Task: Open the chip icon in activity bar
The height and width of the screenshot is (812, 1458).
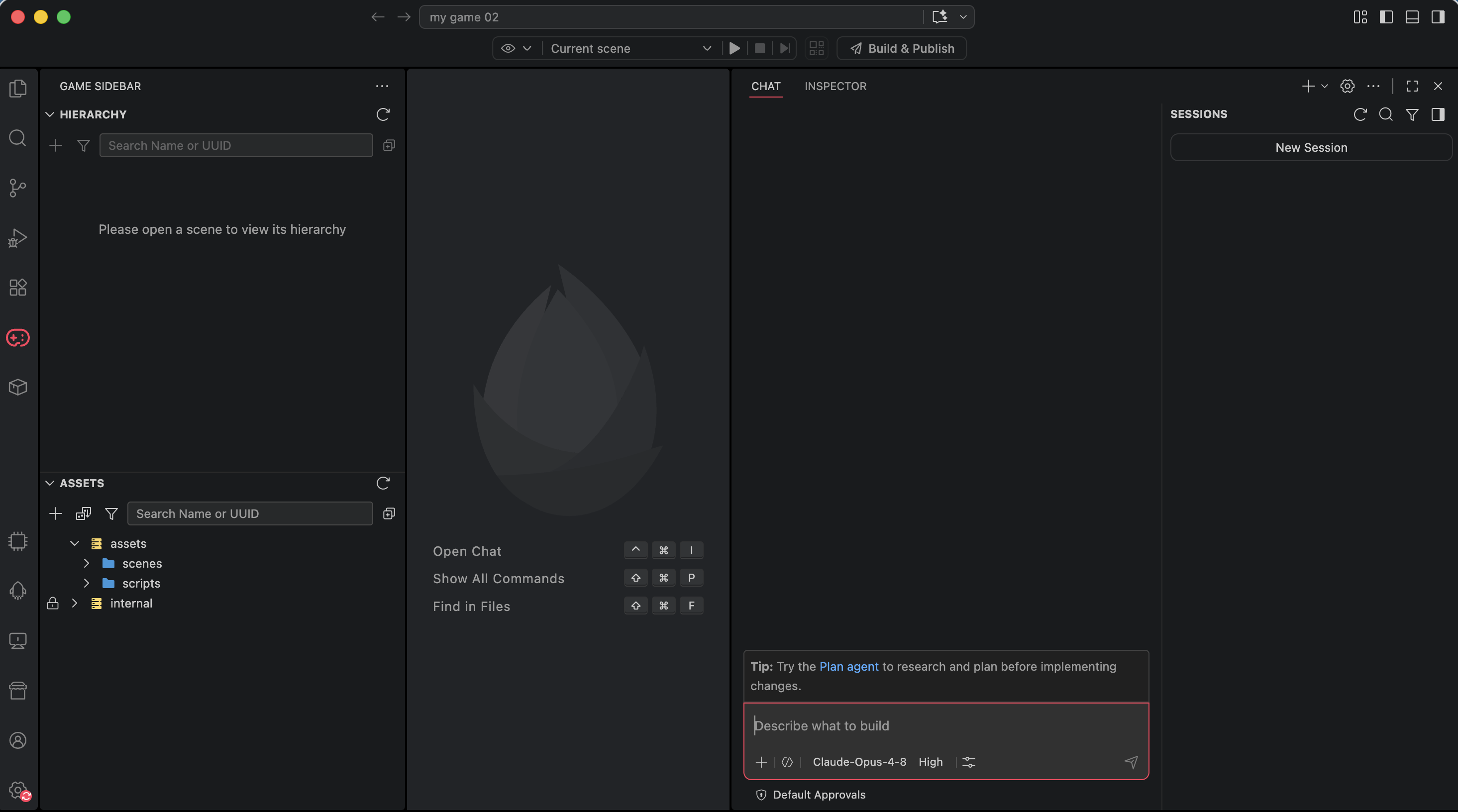Action: (18, 541)
